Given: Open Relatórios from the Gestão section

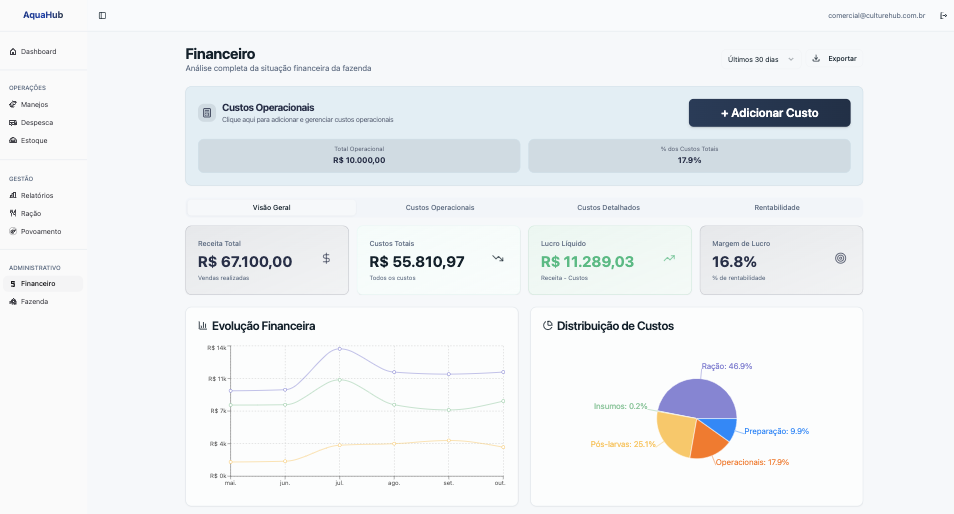Looking at the screenshot, I should (x=37, y=195).
